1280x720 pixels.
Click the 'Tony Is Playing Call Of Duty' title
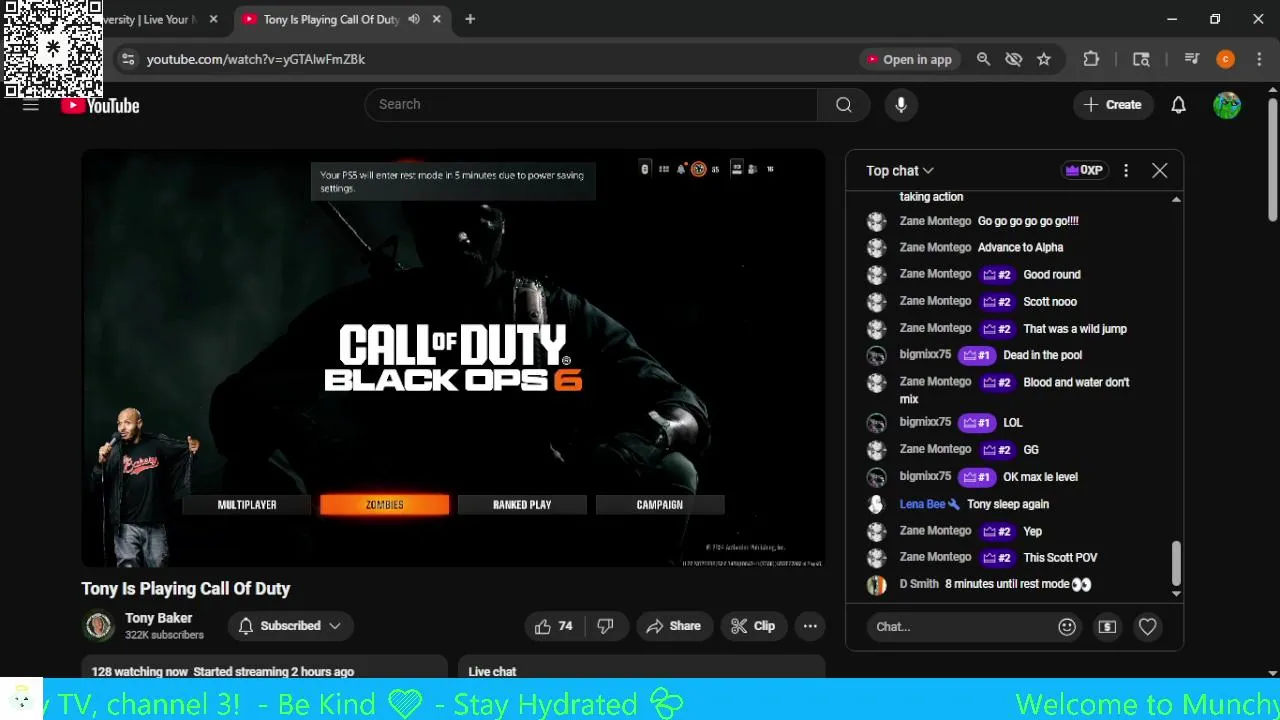[x=186, y=589]
